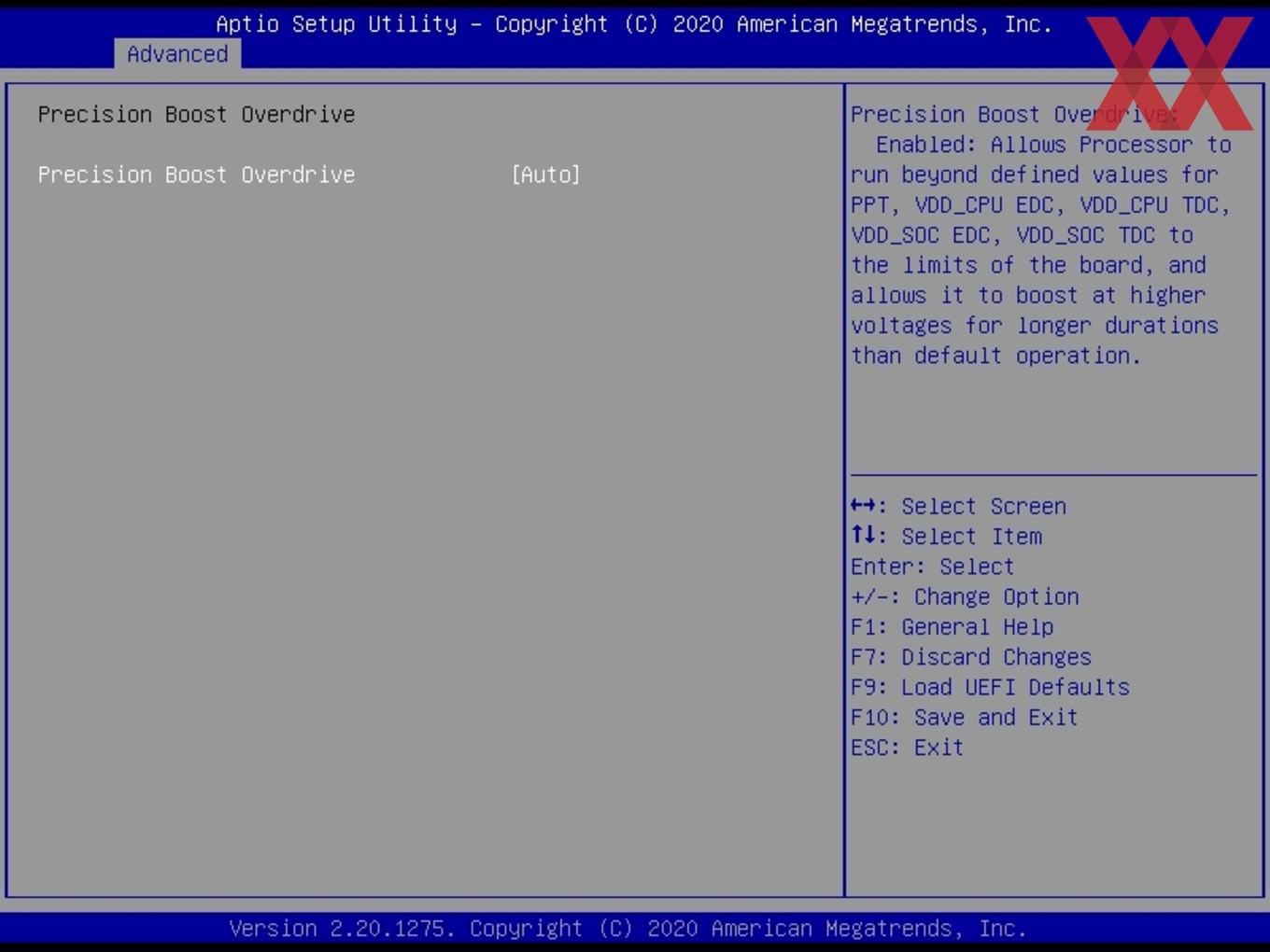Click the '+/-: Change Option' hint
1270x952 pixels.
(965, 596)
